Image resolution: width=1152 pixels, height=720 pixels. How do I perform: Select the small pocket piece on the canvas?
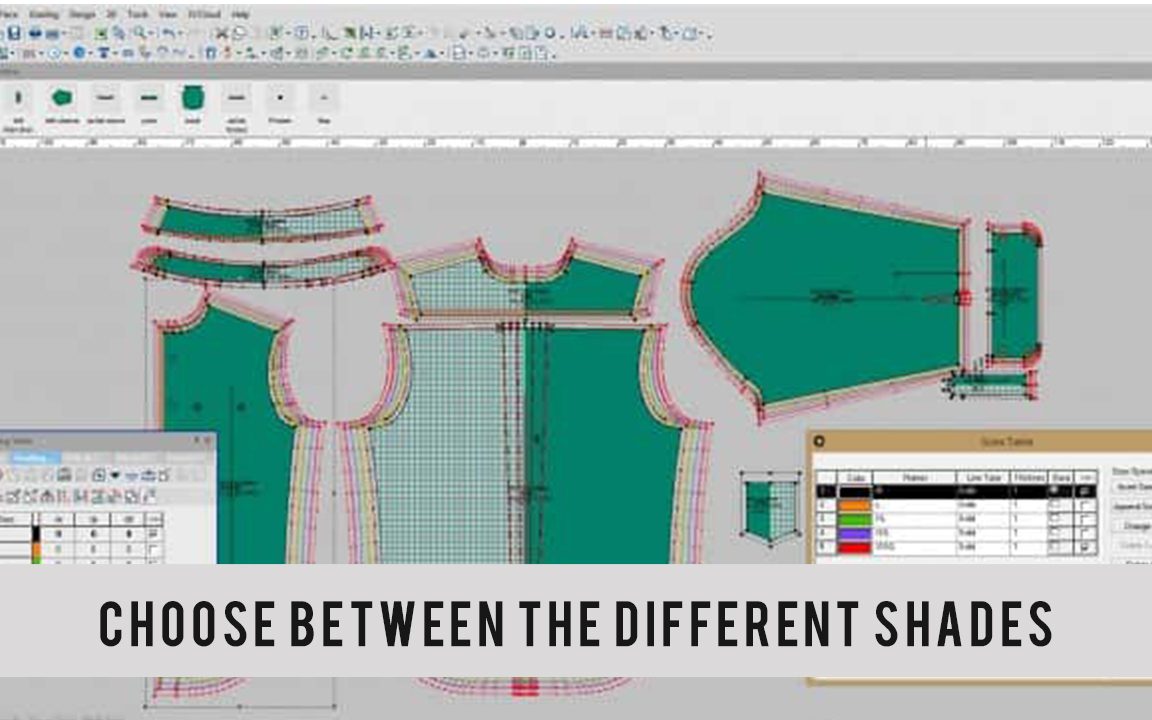coord(770,510)
